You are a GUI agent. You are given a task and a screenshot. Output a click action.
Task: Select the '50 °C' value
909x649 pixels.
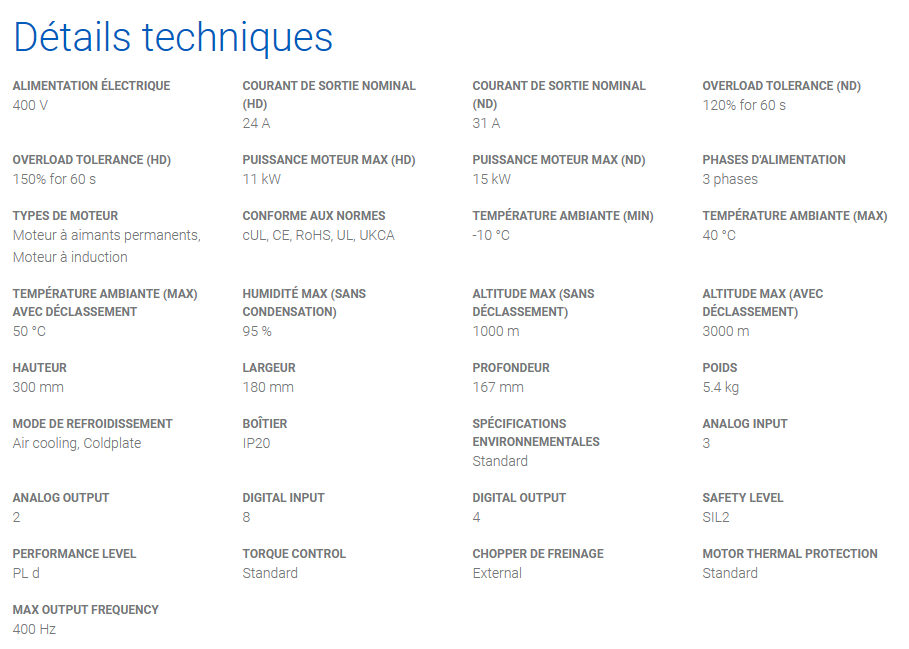pos(29,332)
